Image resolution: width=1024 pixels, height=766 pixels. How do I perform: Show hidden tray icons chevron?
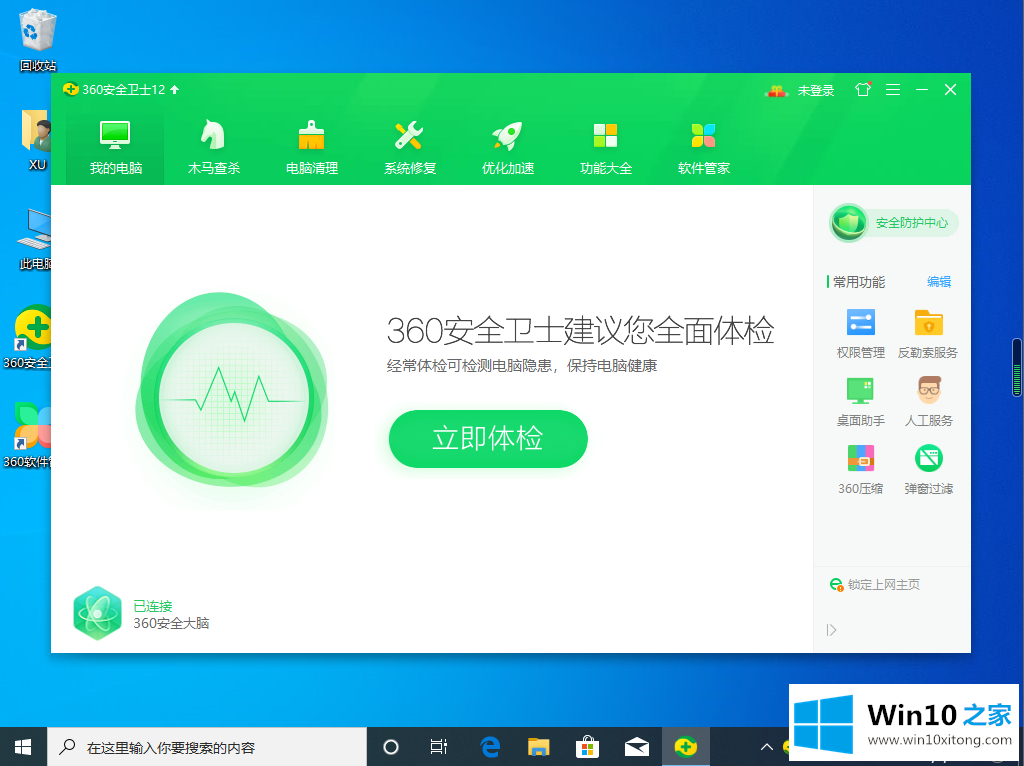(x=767, y=746)
